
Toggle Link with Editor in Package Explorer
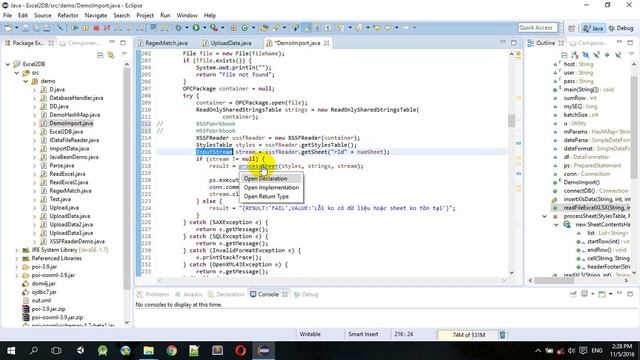(x=111, y=55)
